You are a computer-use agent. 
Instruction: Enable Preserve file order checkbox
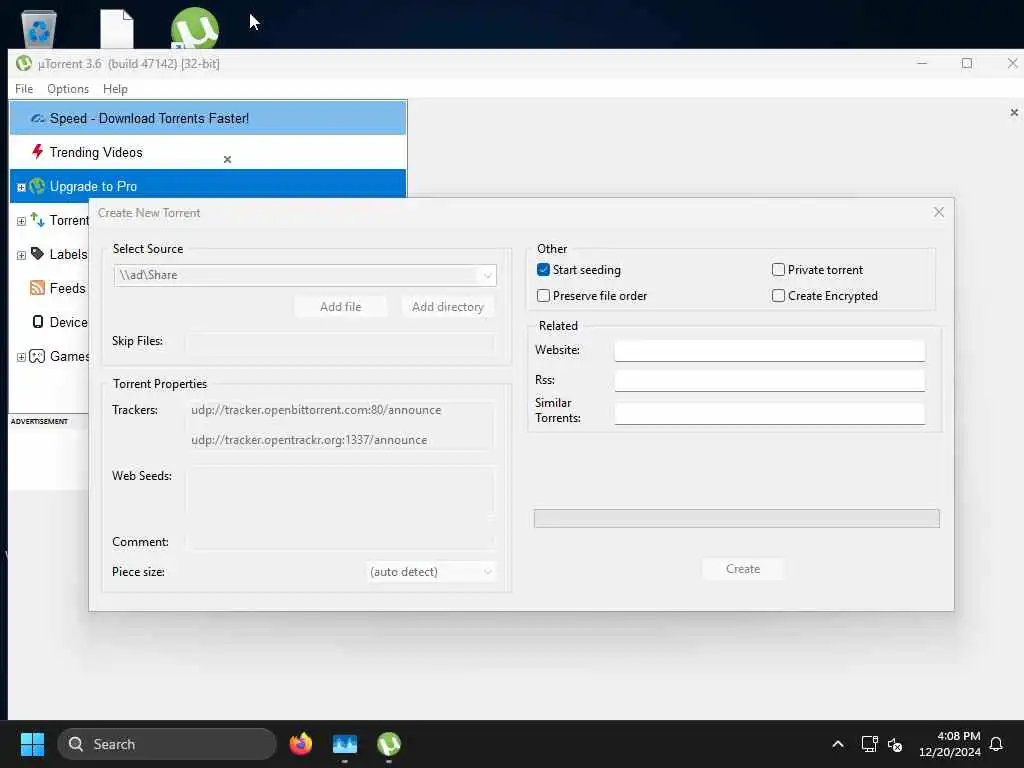point(543,296)
